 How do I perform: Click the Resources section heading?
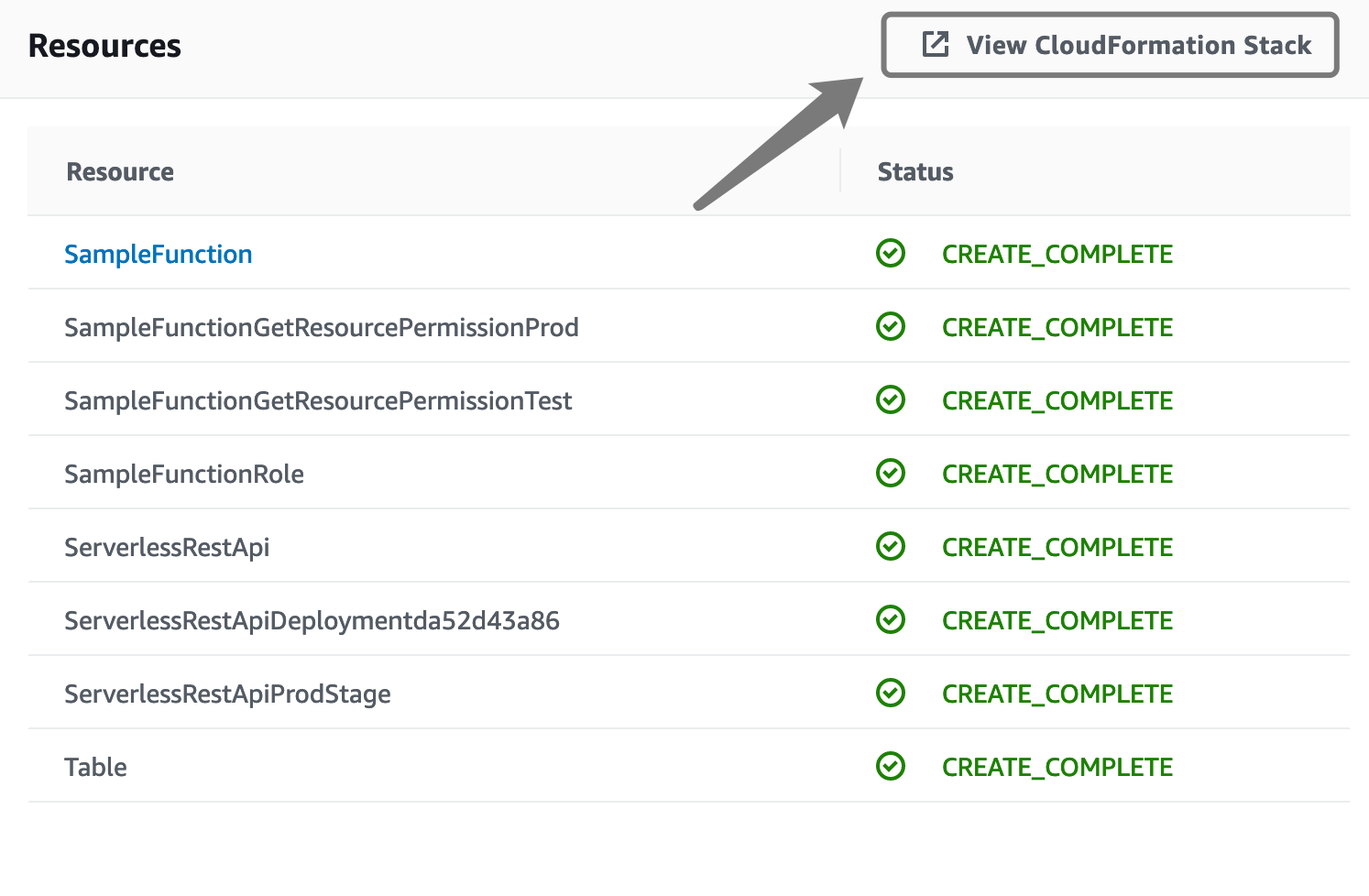click(104, 46)
